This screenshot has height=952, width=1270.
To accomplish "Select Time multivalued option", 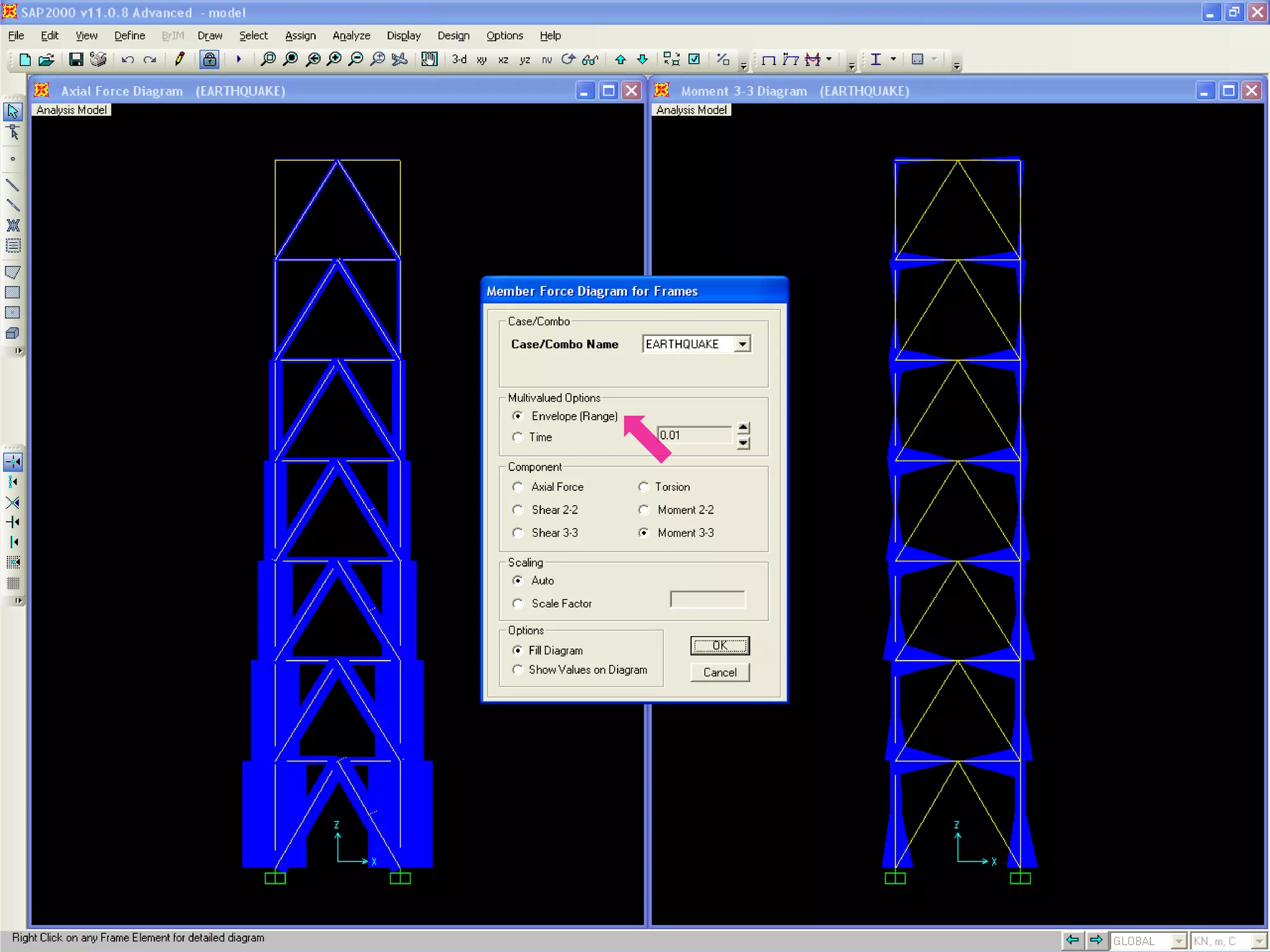I will 518,437.
